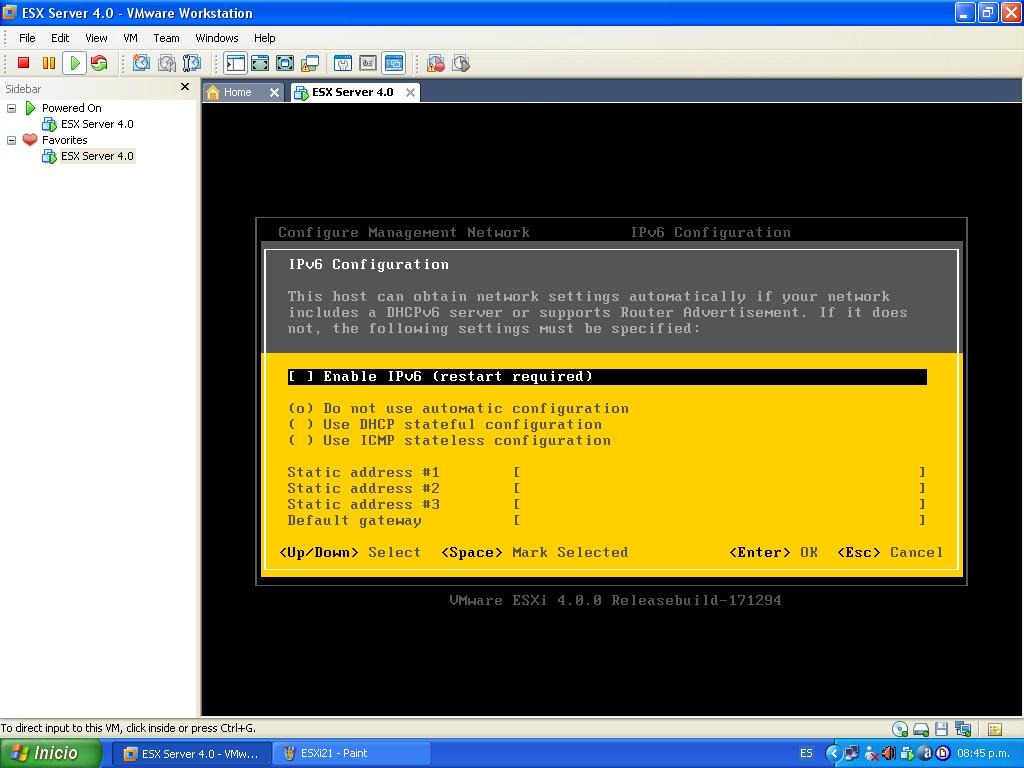Show hidden tray icons with the arrow
The image size is (1024, 768).
[x=833, y=753]
